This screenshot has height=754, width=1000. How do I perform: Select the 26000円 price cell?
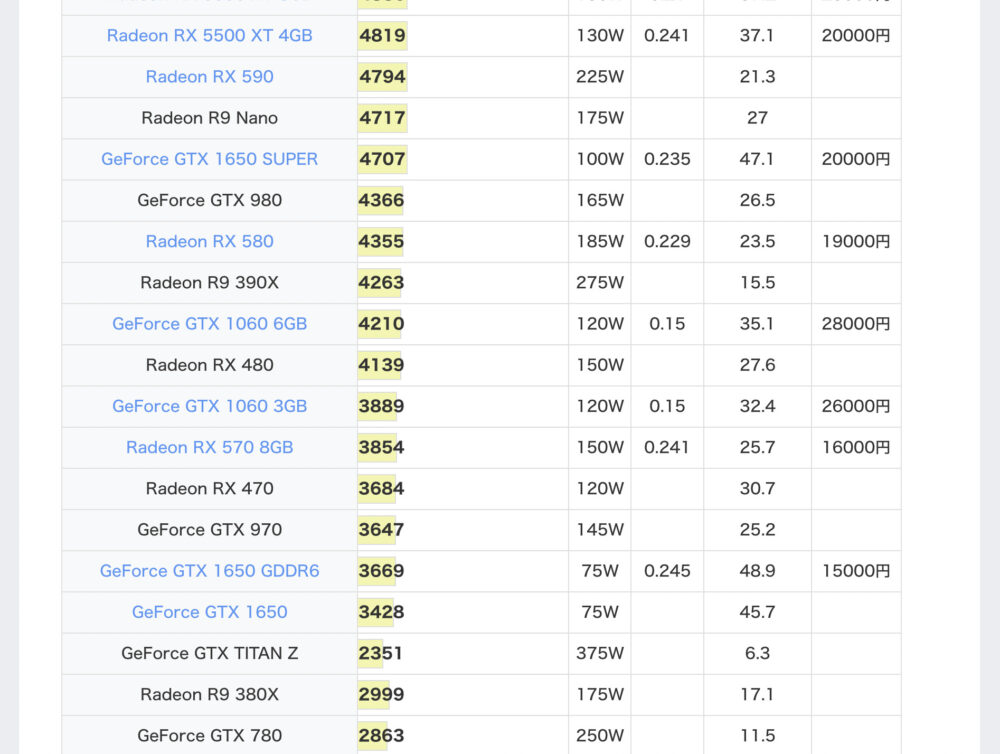click(x=856, y=406)
